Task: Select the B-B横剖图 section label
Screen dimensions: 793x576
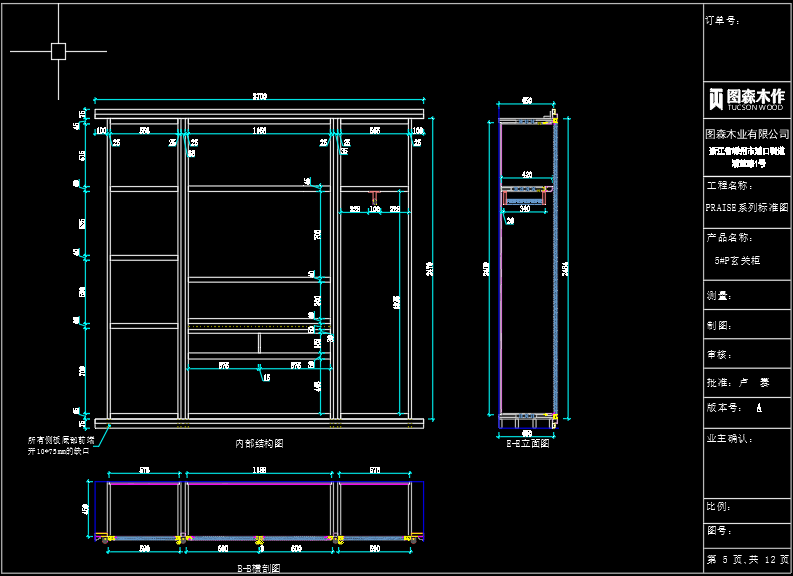Action: tap(258, 568)
